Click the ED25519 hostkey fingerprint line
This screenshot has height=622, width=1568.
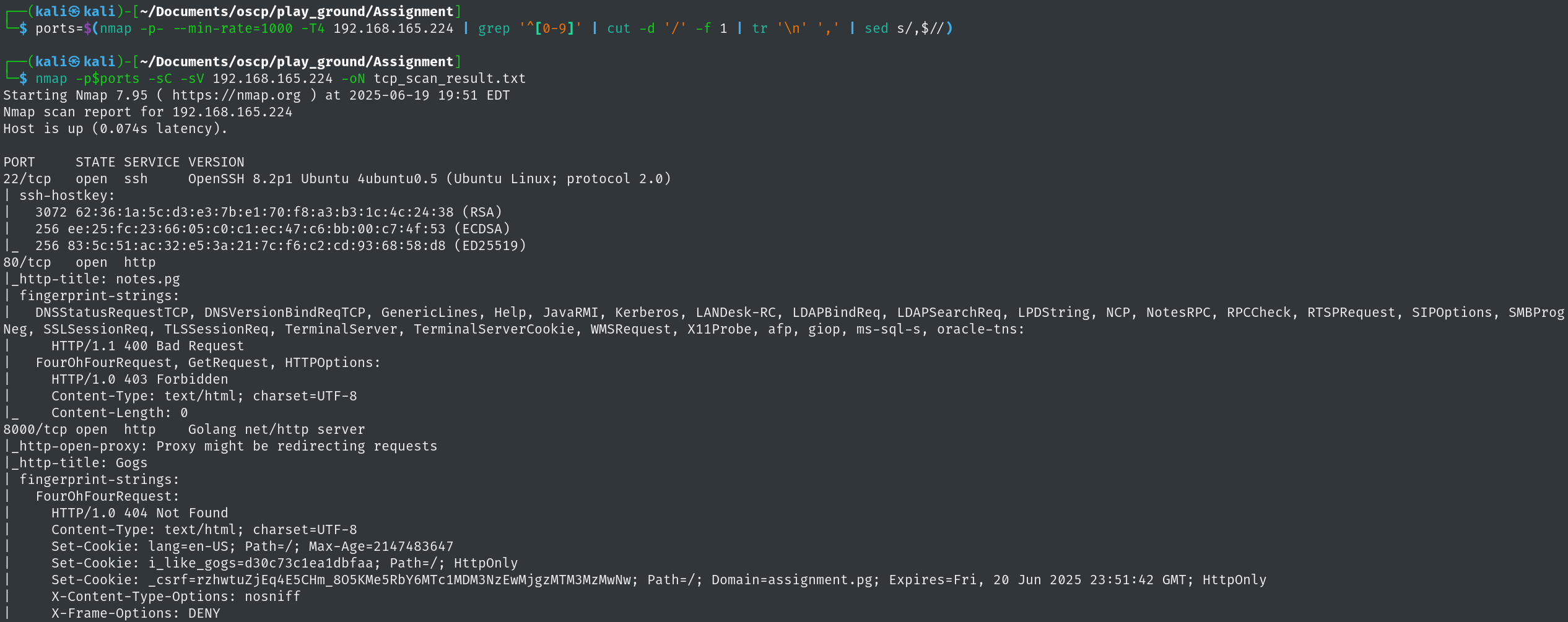(x=281, y=246)
